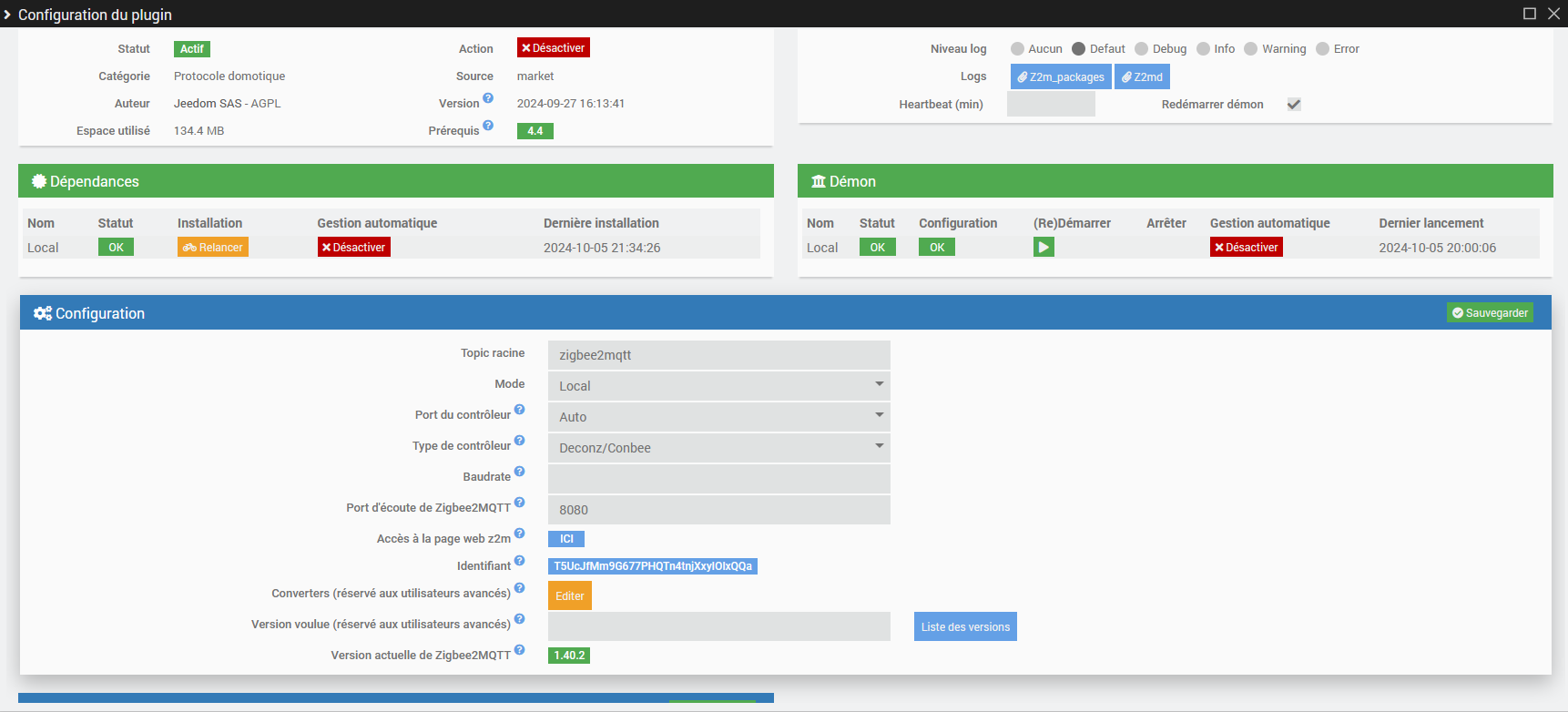This screenshot has width=1568, height=712.
Task: Click the gears icon in Configuration header
Action: click(43, 313)
